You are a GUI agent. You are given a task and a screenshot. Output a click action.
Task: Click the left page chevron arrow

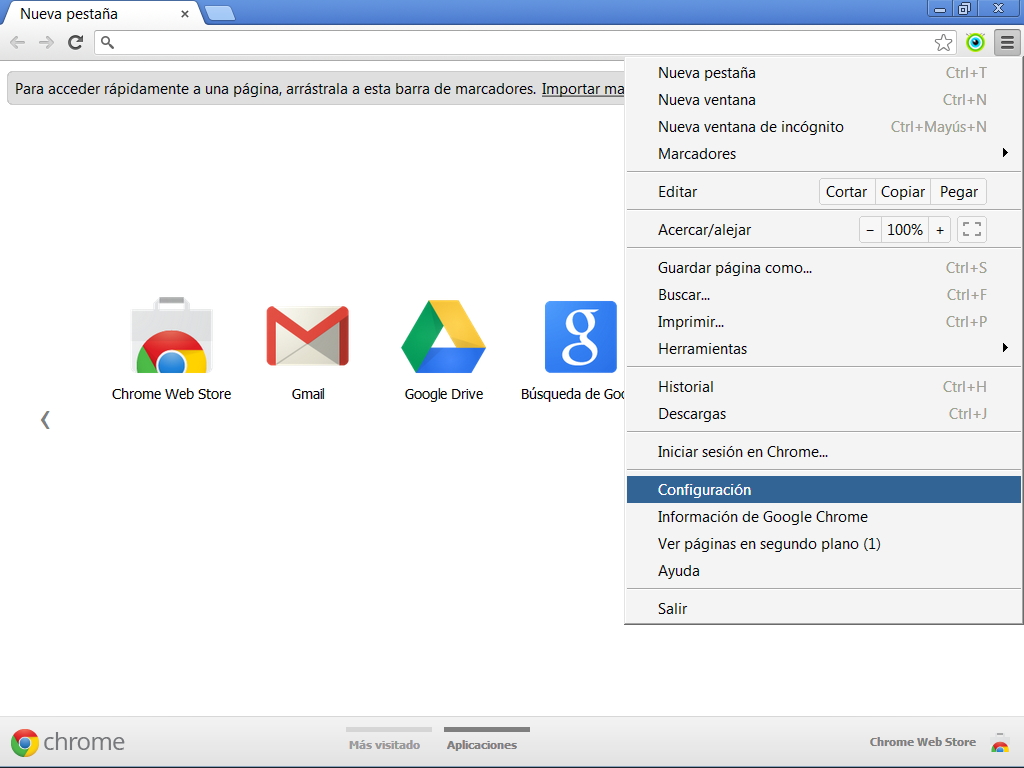[x=45, y=420]
